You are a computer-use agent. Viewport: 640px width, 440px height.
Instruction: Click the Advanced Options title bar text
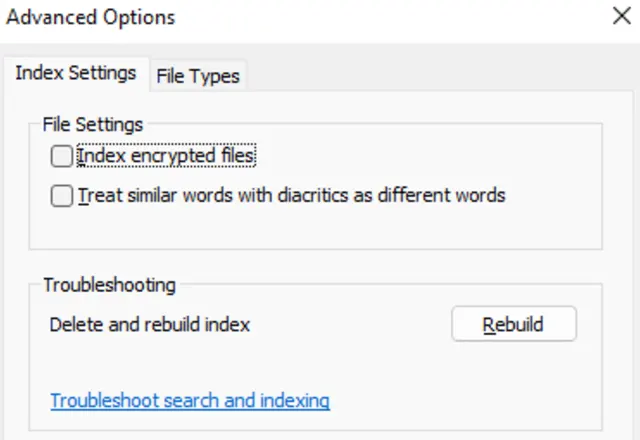(91, 17)
